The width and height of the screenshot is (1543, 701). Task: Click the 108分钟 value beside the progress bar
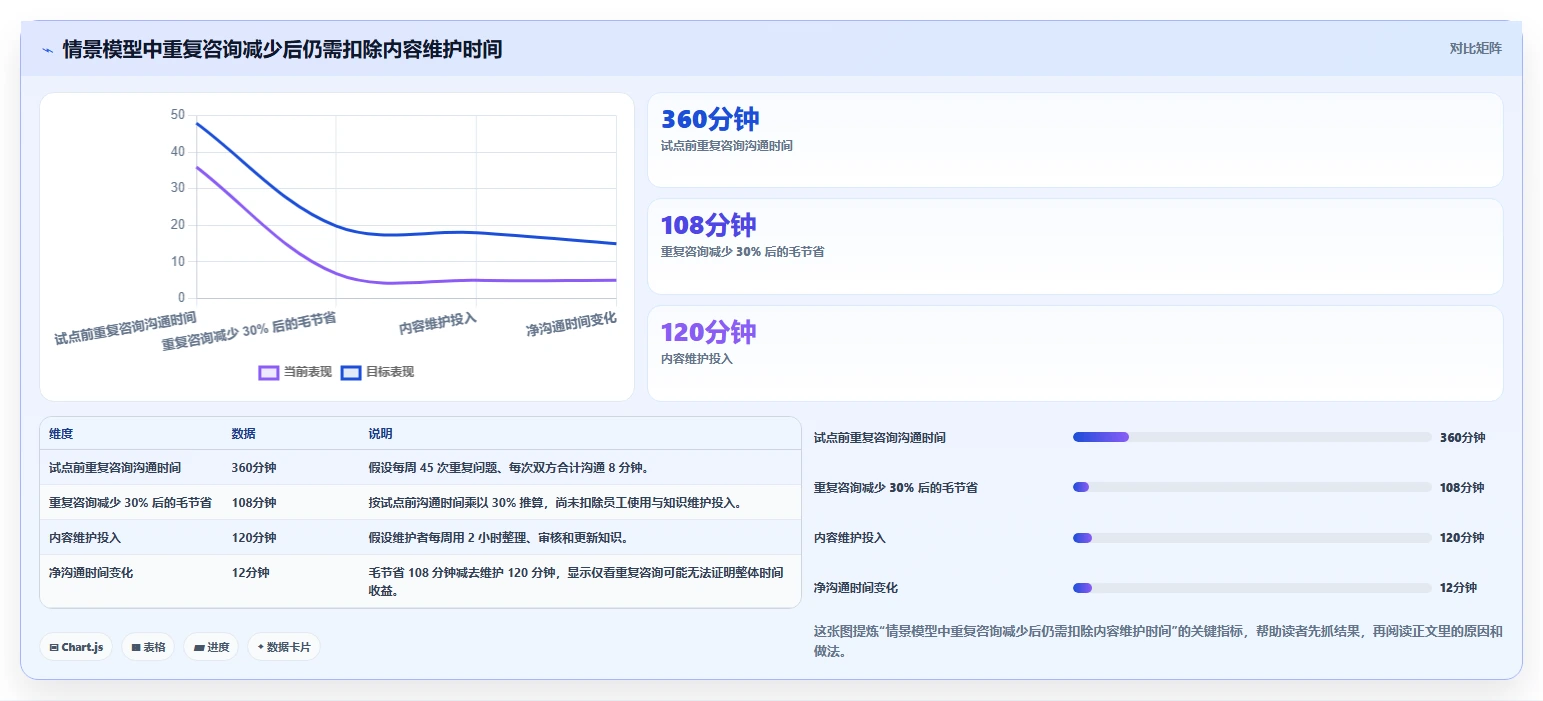[x=1462, y=488]
